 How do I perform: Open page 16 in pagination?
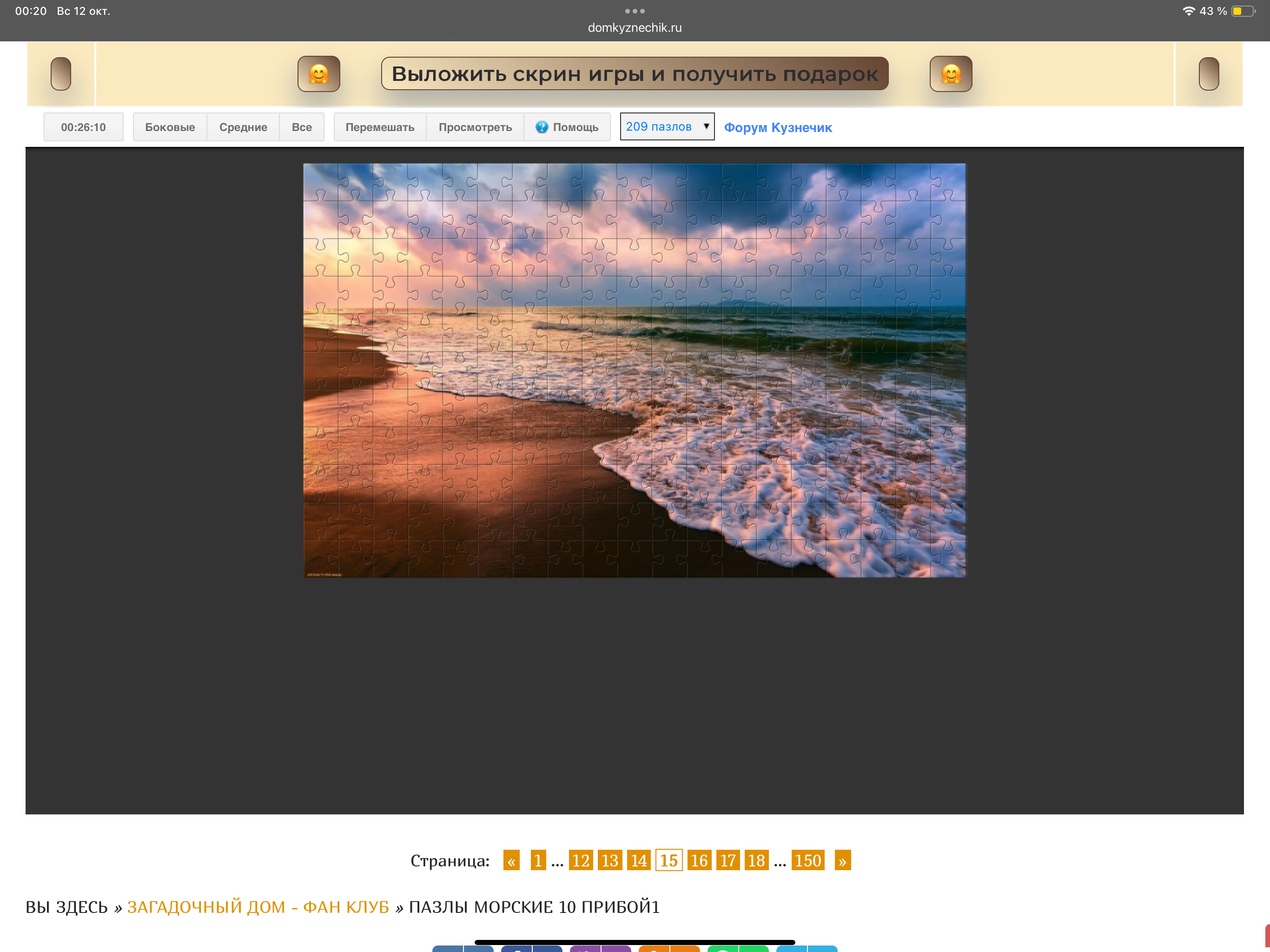point(699,860)
